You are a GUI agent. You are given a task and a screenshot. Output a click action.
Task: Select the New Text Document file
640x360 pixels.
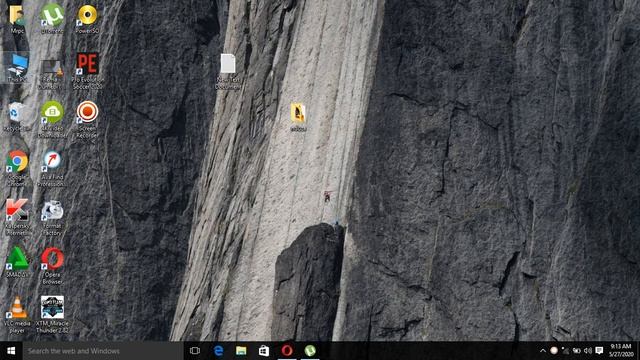coord(228,71)
